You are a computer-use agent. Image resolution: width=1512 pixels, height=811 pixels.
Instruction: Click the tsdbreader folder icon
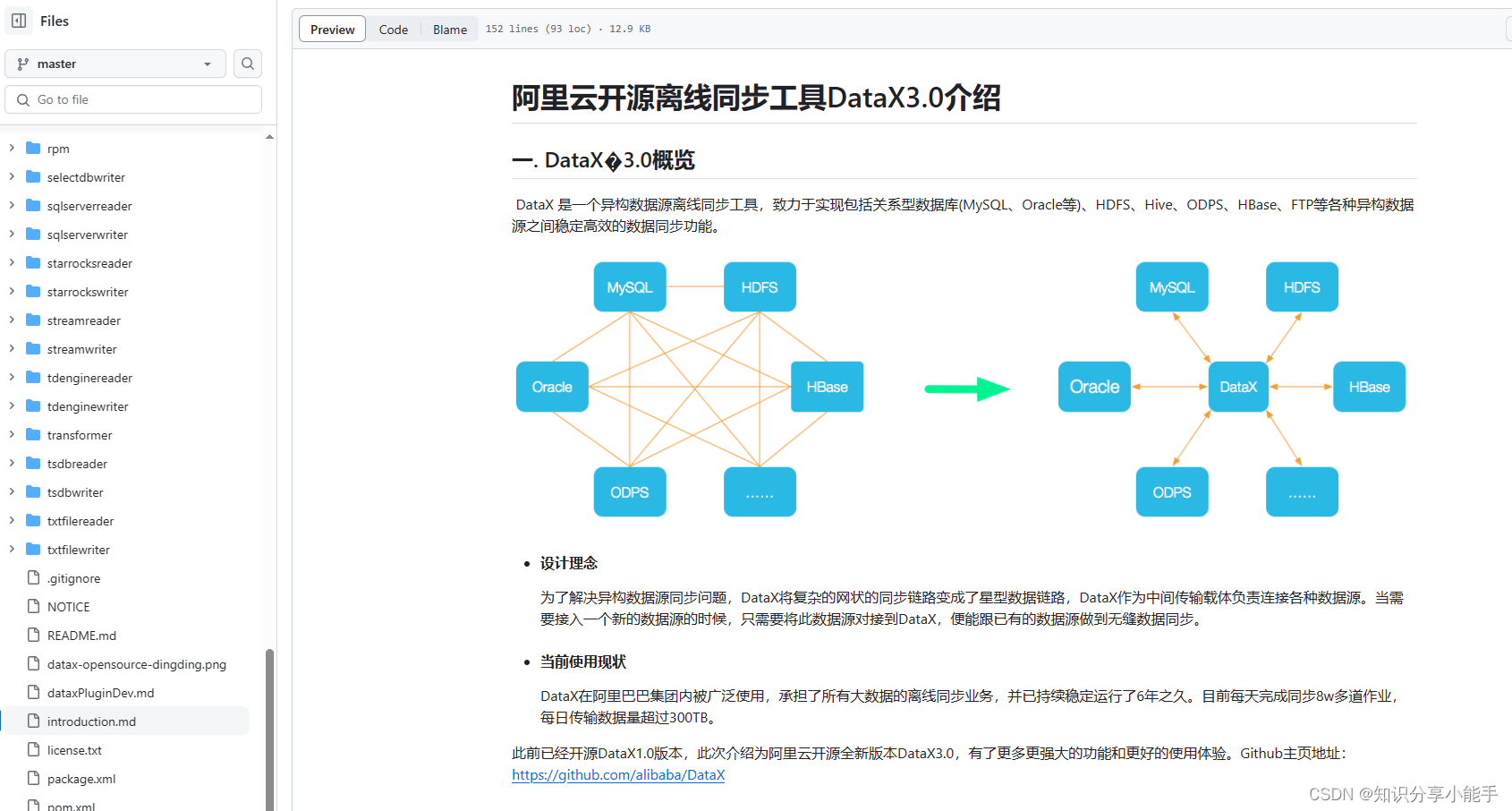34,463
